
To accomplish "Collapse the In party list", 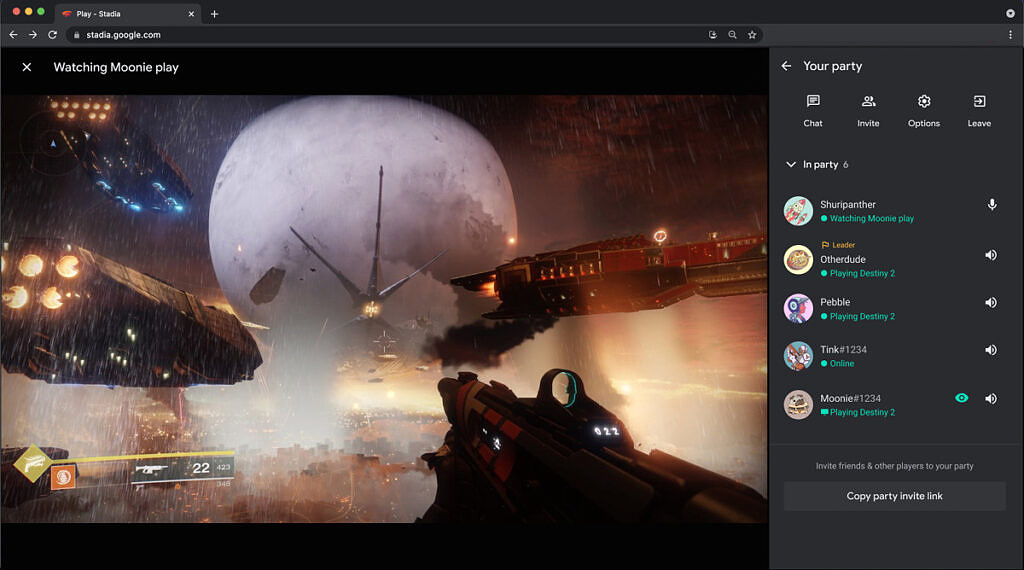I will coord(791,165).
